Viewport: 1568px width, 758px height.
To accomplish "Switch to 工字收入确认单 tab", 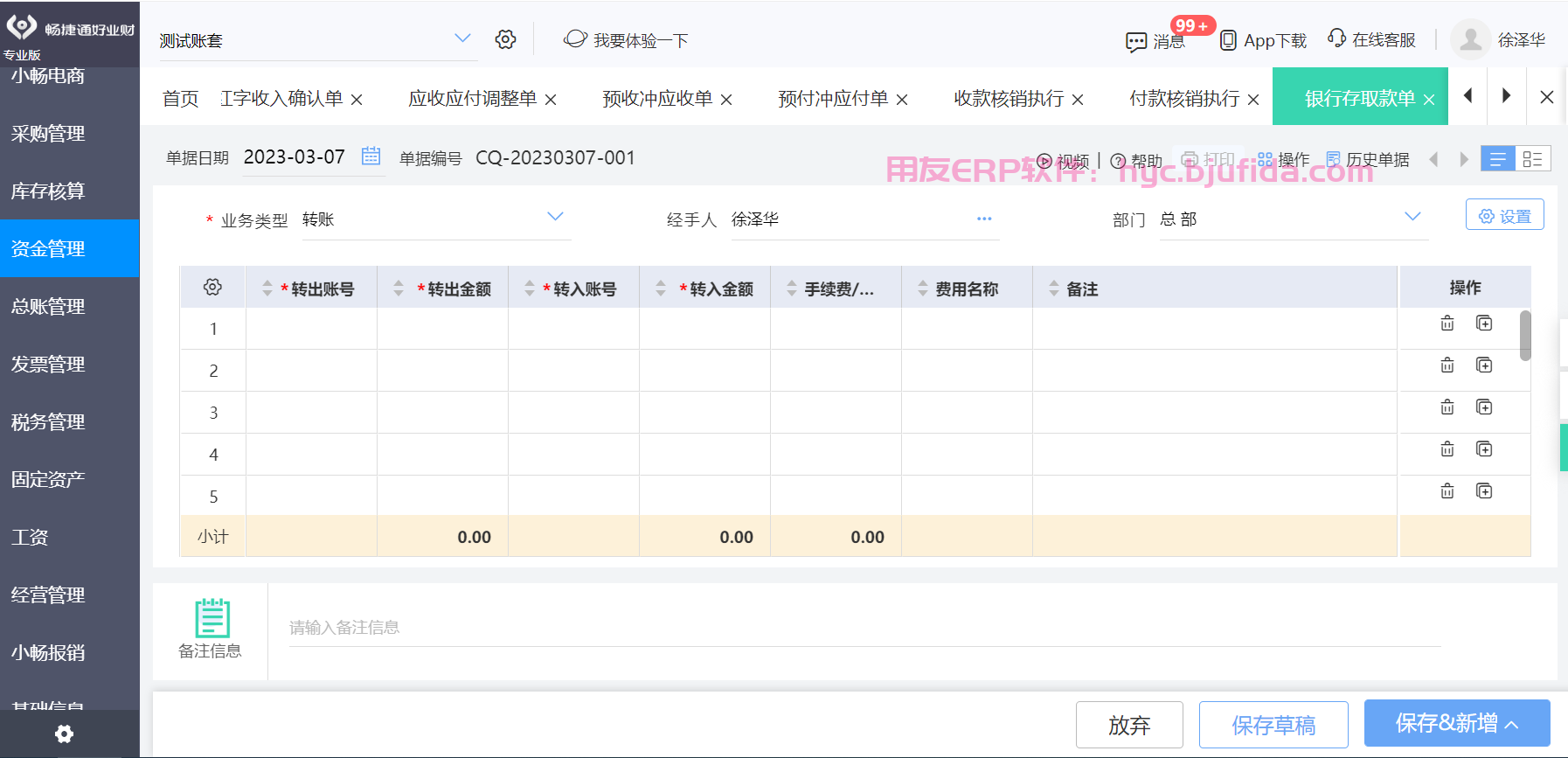I will pyautogui.click(x=281, y=99).
